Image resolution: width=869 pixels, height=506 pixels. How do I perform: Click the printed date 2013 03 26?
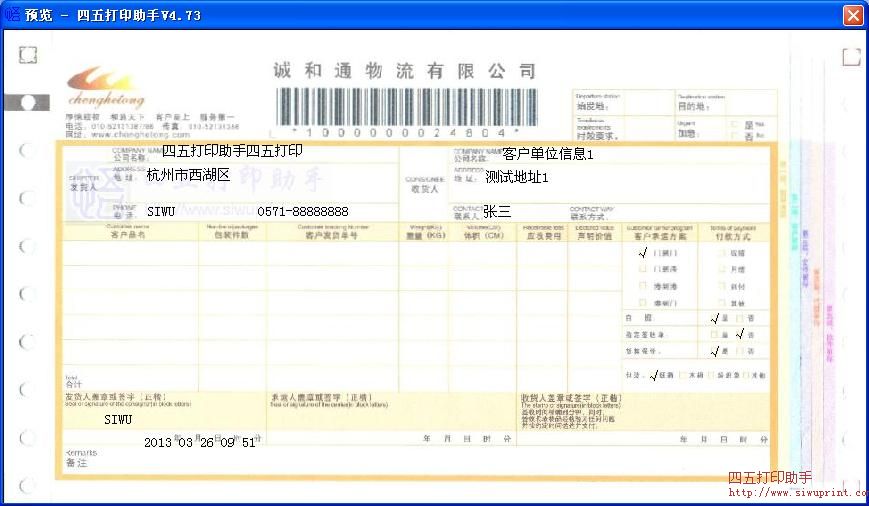pyautogui.click(x=179, y=442)
